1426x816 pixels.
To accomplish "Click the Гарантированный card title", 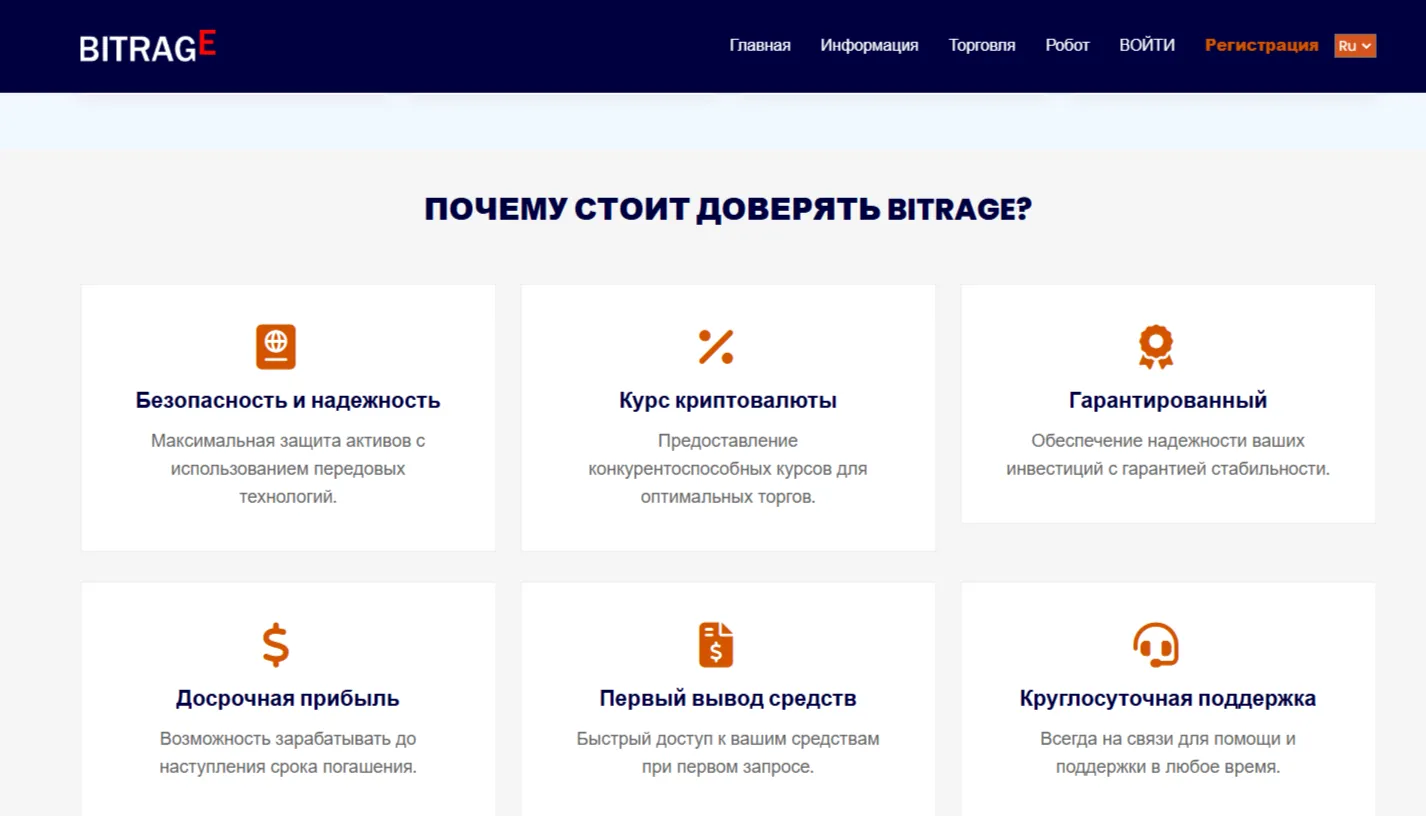I will 1168,401.
